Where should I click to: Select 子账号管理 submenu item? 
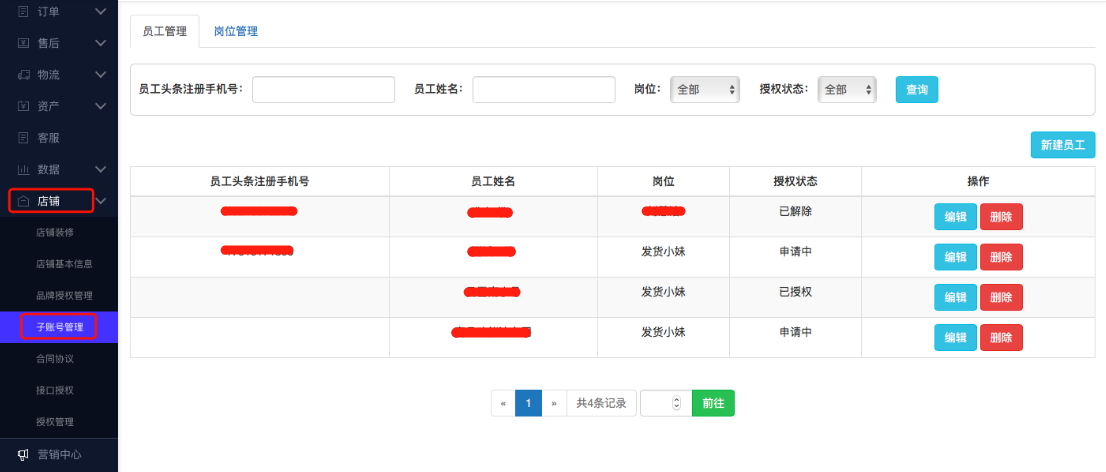pos(60,327)
